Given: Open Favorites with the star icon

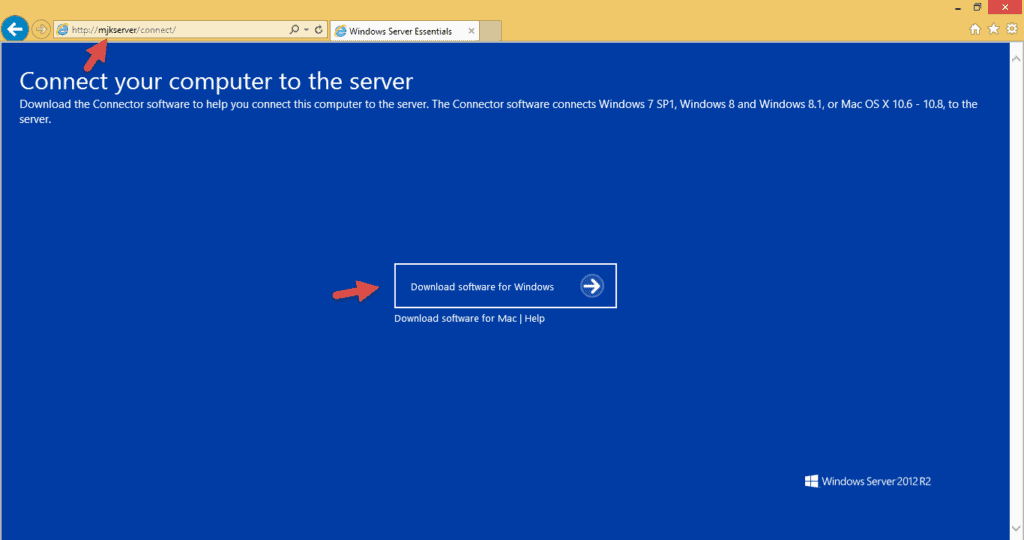Looking at the screenshot, I should click(993, 29).
